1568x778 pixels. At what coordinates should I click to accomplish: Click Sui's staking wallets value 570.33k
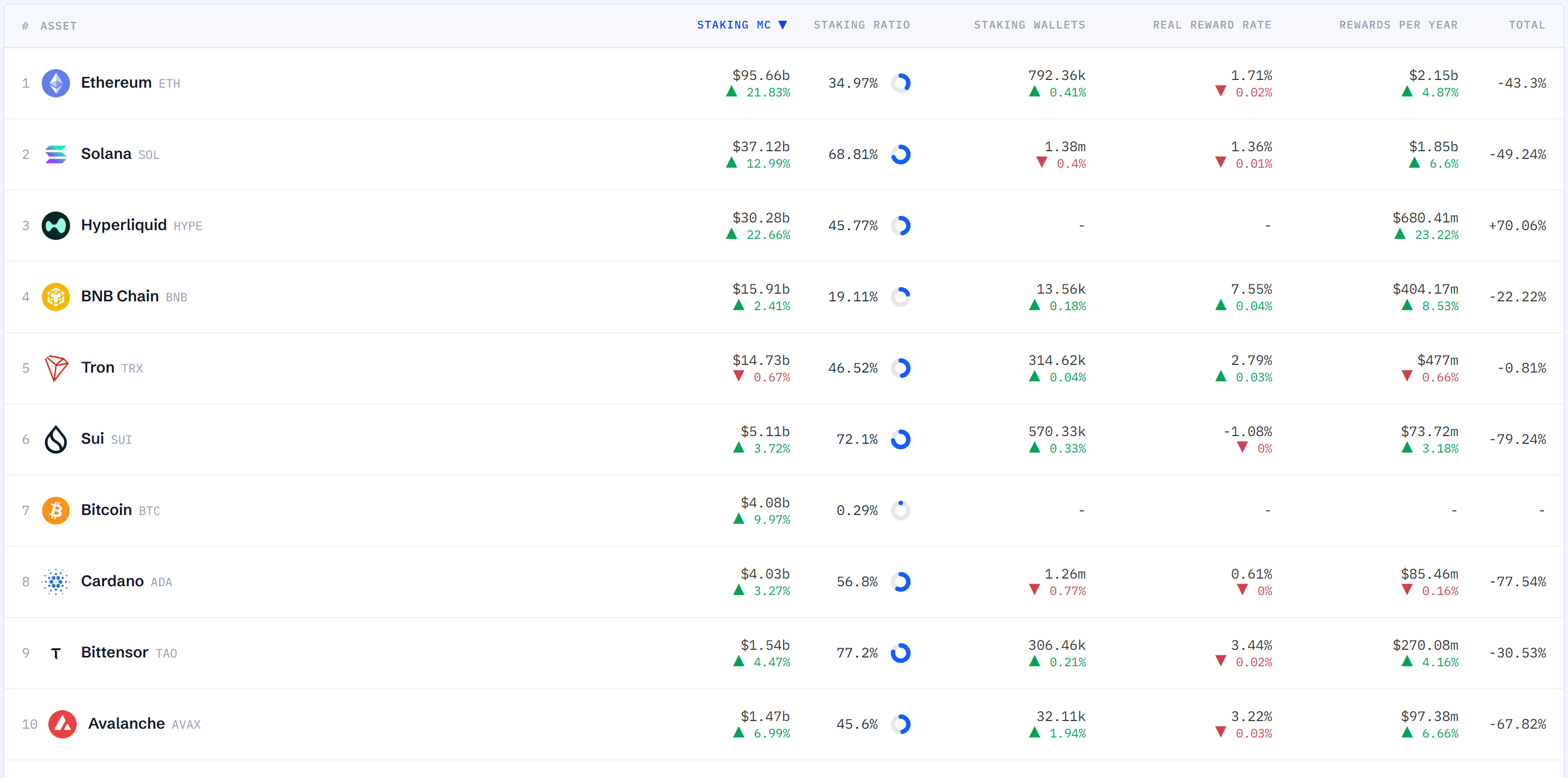[x=1057, y=432]
